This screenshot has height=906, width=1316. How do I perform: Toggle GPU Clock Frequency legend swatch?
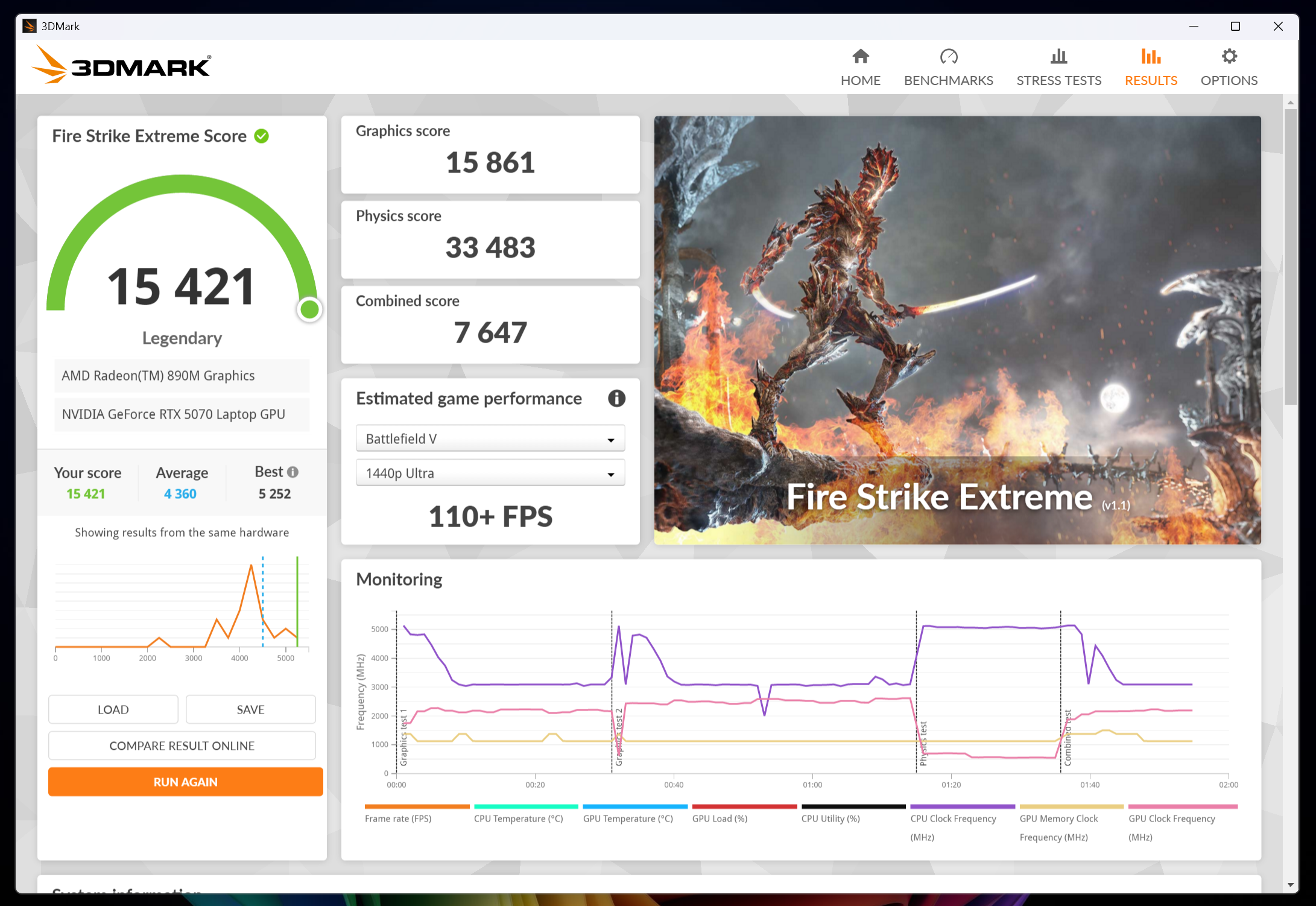click(1183, 806)
